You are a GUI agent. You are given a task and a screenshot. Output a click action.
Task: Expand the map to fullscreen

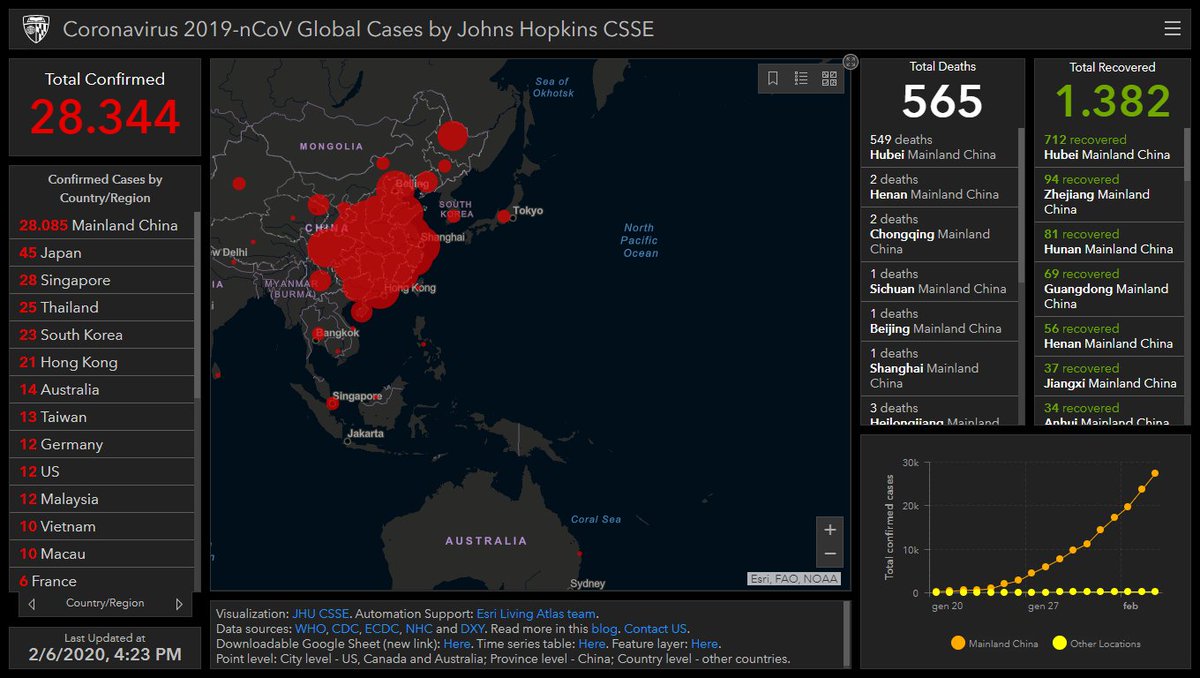click(850, 61)
